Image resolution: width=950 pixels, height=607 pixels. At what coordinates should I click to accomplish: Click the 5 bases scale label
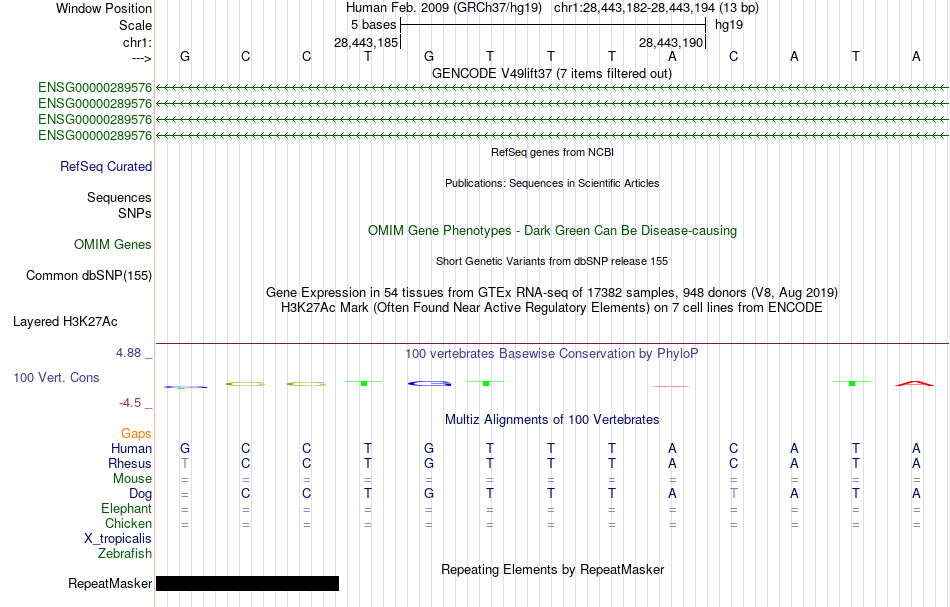373,25
